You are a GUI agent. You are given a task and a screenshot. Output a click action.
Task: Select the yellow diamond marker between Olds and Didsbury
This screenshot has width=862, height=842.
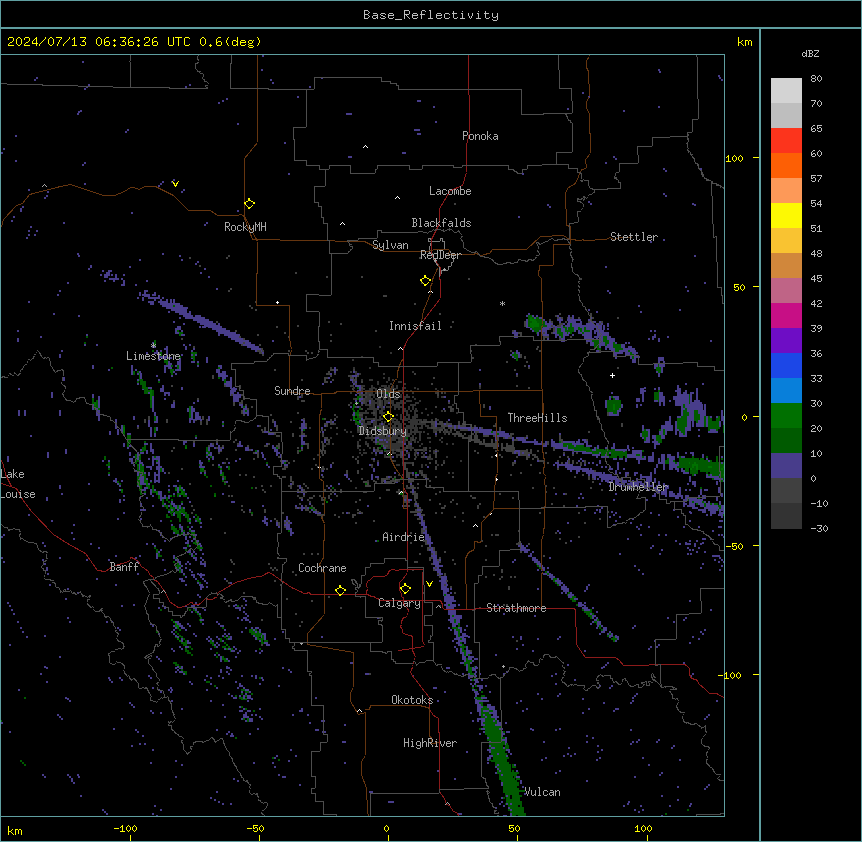pos(389,416)
